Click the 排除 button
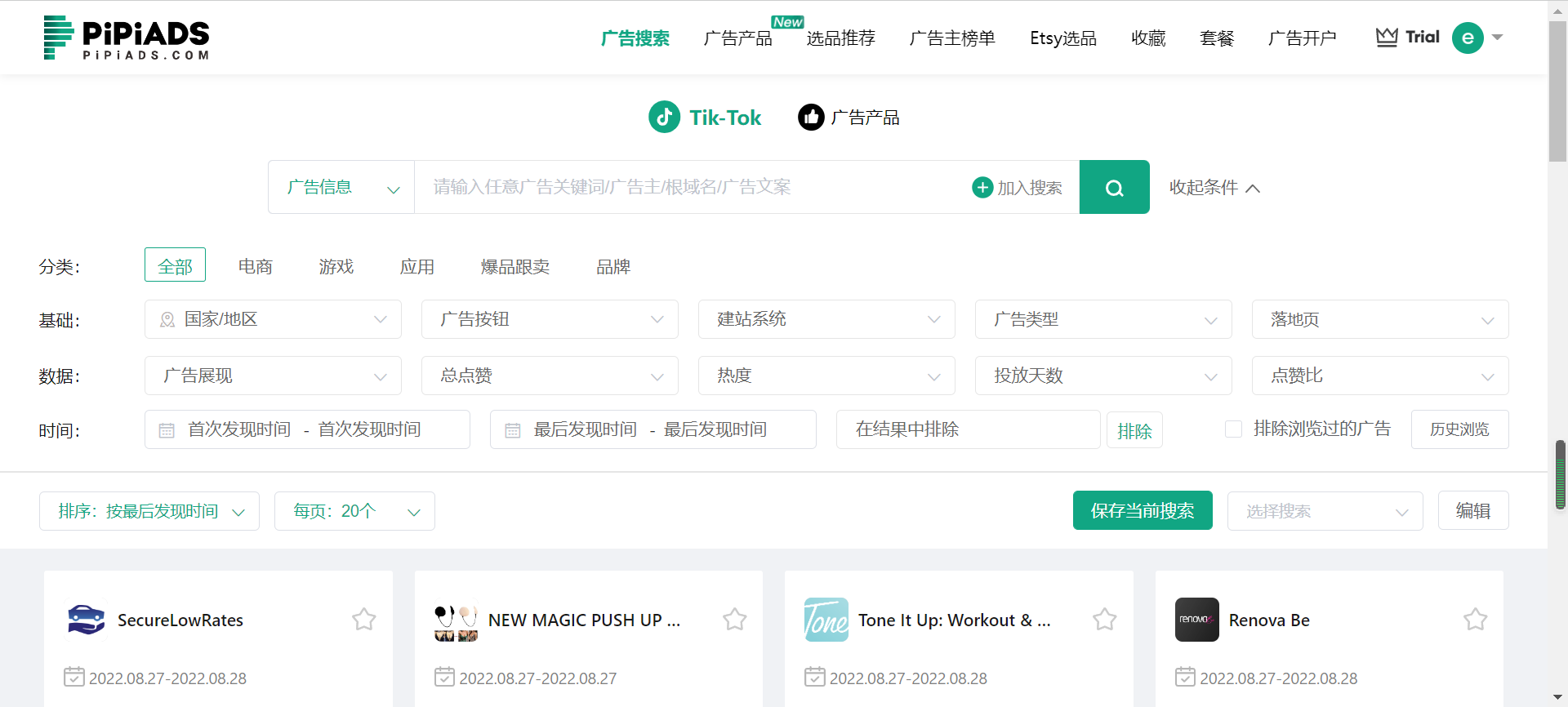The height and width of the screenshot is (707, 1568). coord(1134,430)
